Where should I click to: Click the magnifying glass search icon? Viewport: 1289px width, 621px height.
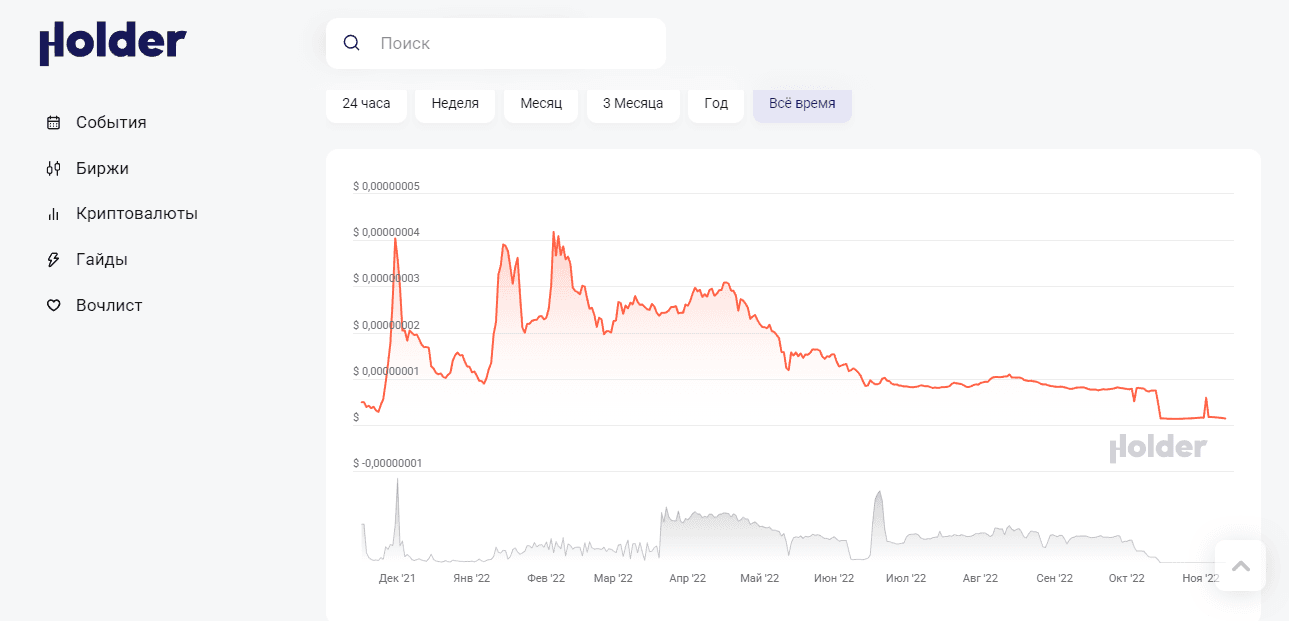tap(351, 43)
